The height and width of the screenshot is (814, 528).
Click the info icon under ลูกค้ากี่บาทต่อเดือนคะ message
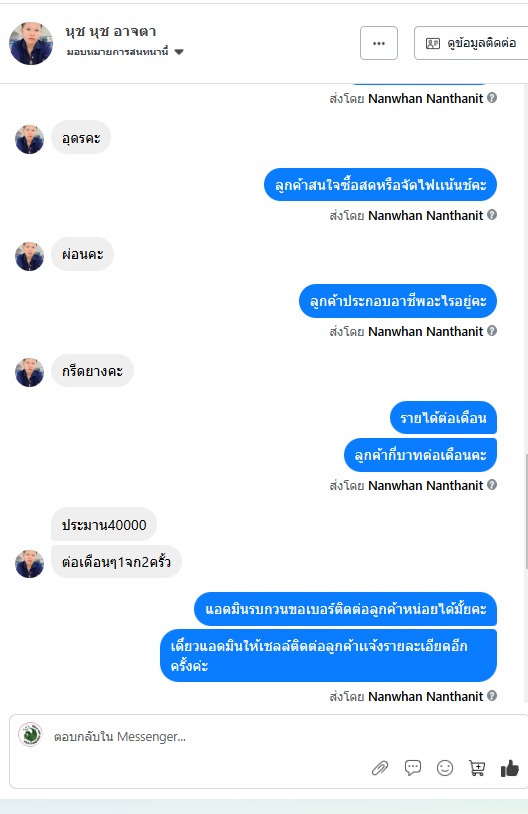(492, 485)
